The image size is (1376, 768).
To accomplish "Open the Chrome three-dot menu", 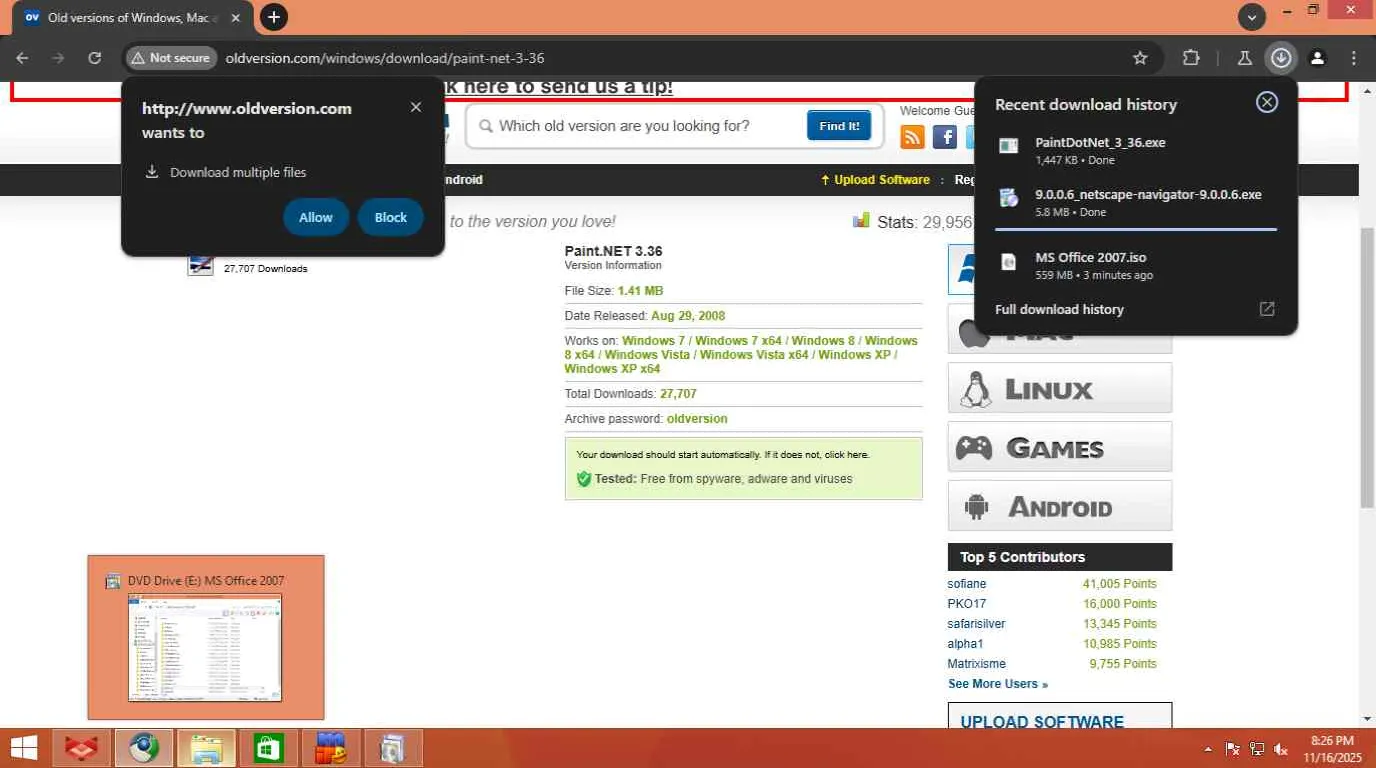I will [1354, 58].
